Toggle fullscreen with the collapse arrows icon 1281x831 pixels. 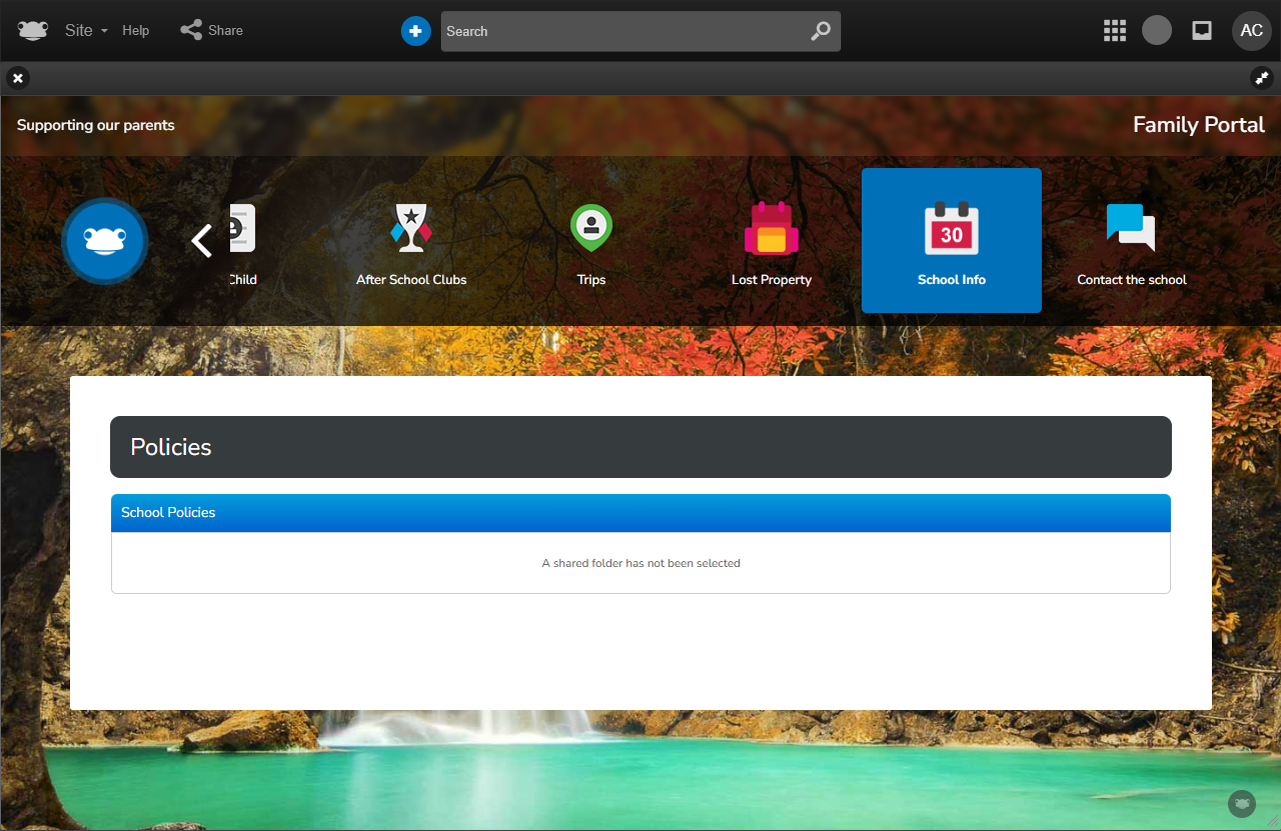pyautogui.click(x=1261, y=78)
